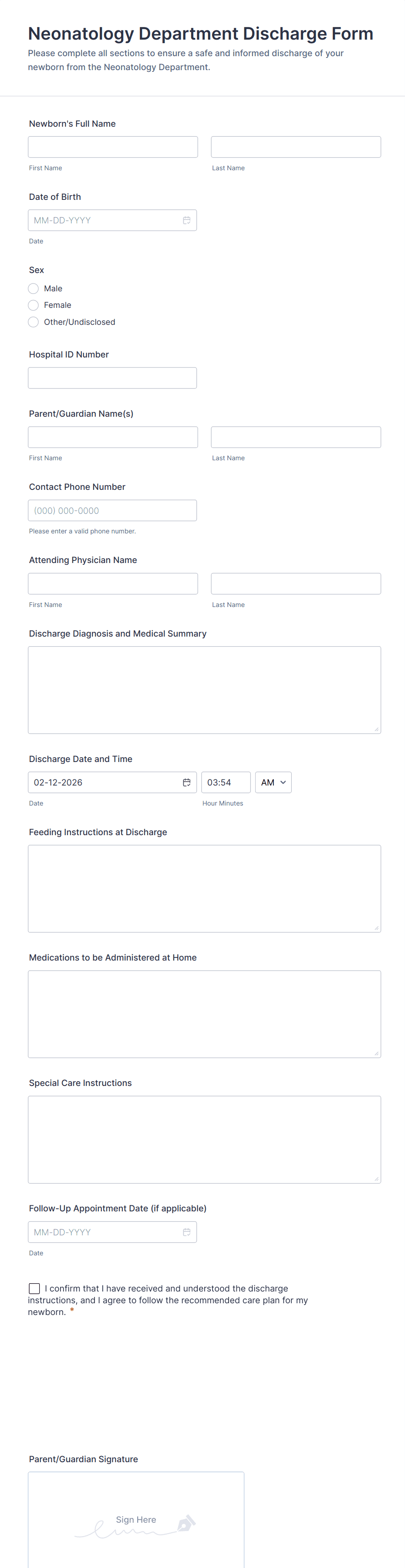Focus the Hospital ID Number field
Viewport: 405px width, 1568px height.
(112, 378)
